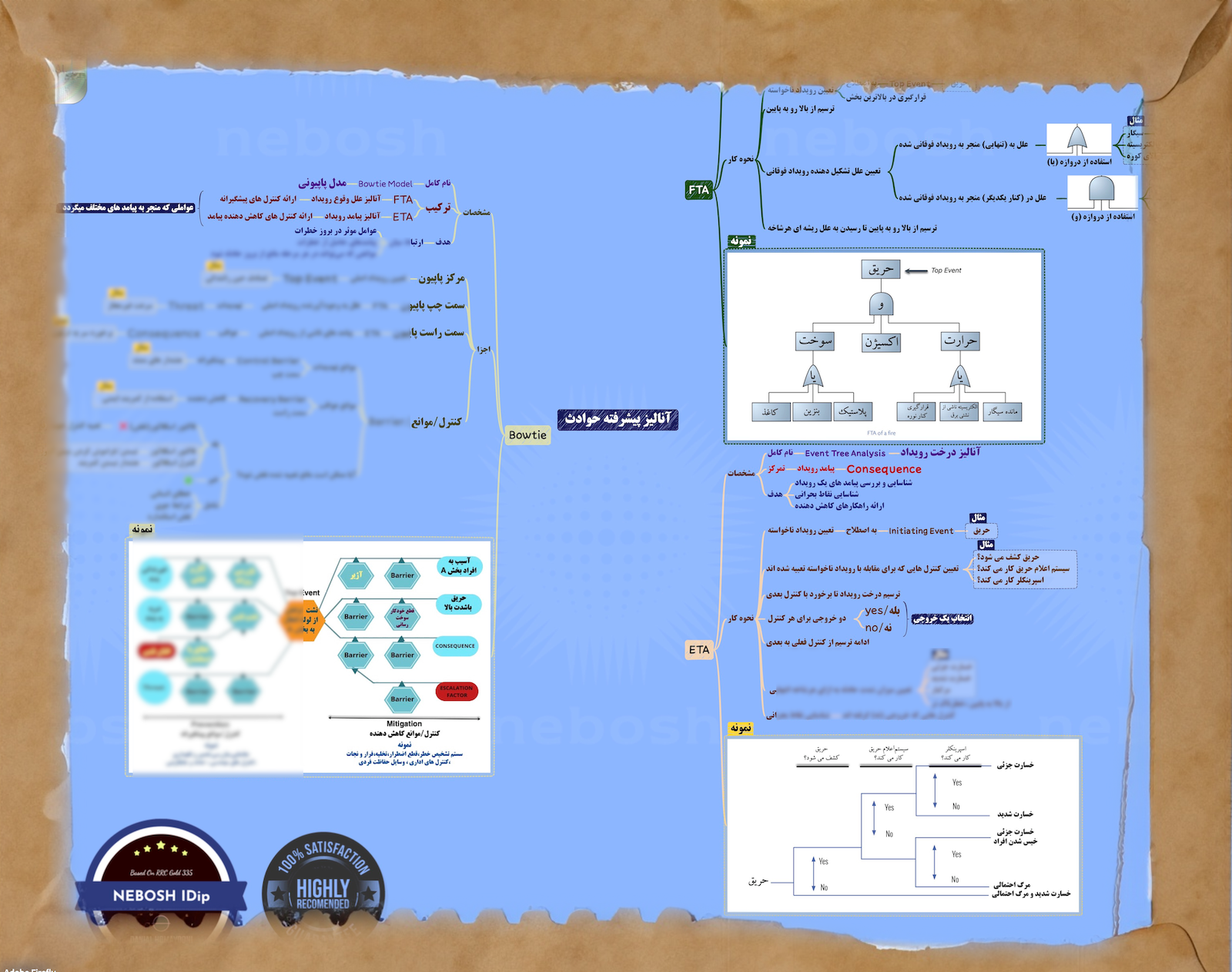
Task: Click the Highly Recommended satisfaction badge
Action: tap(323, 886)
